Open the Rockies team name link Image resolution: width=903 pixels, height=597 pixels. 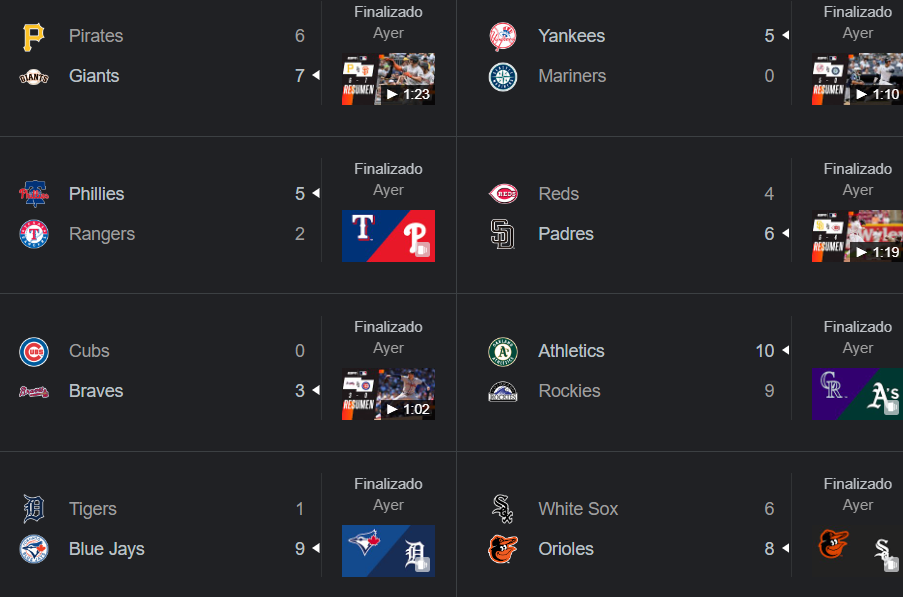coord(569,391)
